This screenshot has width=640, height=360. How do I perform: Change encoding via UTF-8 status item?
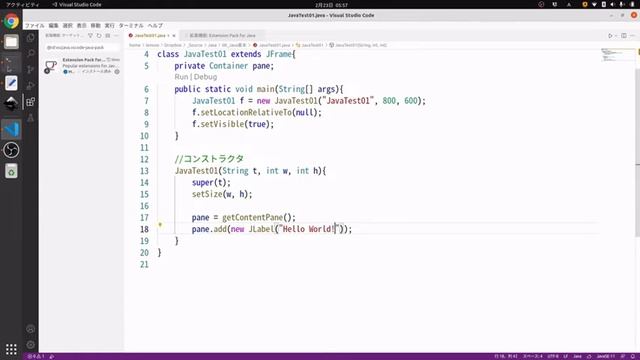coord(553,356)
